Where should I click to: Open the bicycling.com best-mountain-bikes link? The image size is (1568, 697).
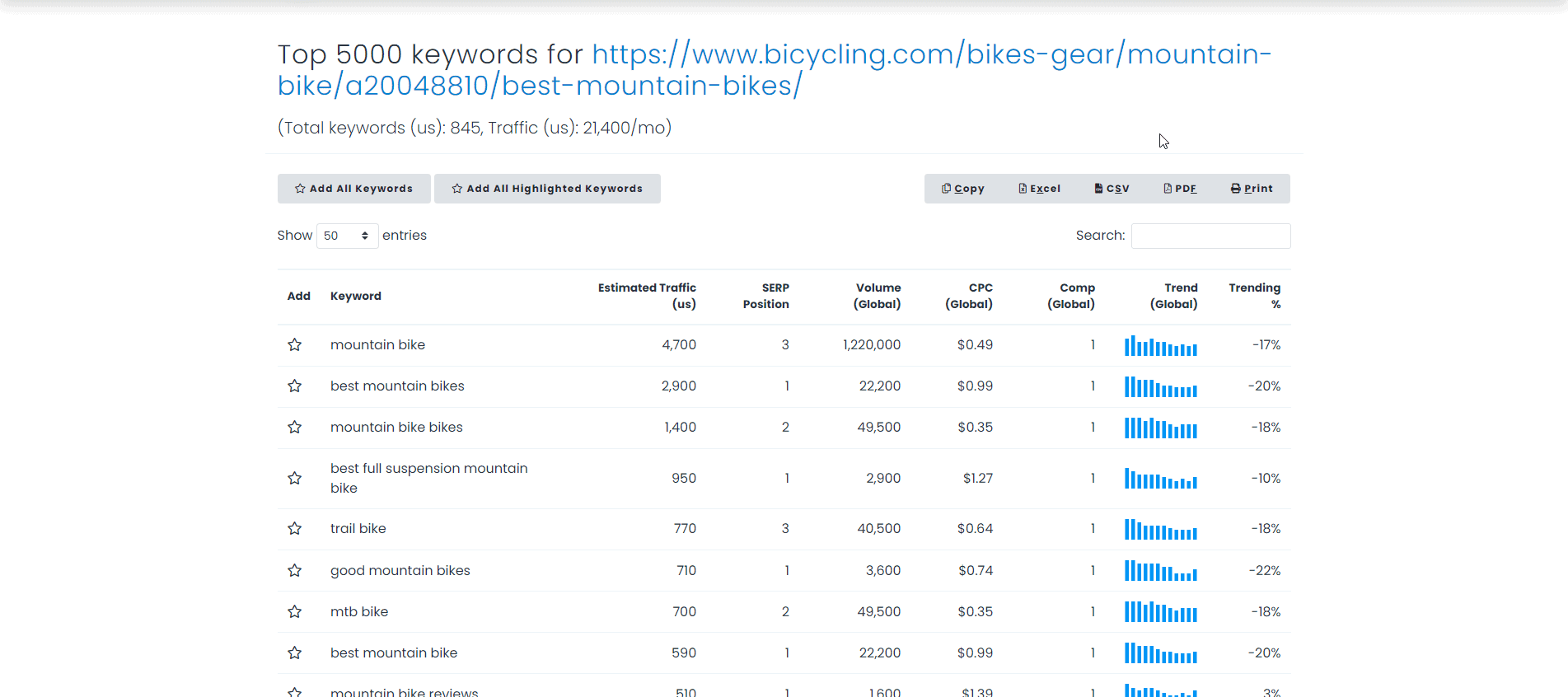tap(774, 69)
